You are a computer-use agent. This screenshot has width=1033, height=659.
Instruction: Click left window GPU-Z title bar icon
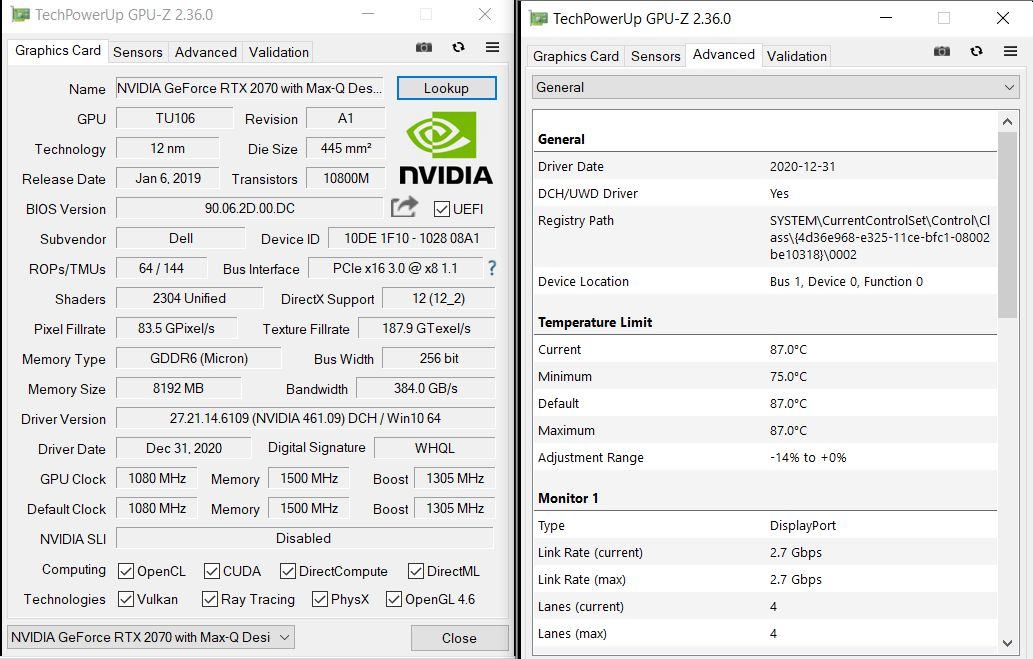(20, 14)
